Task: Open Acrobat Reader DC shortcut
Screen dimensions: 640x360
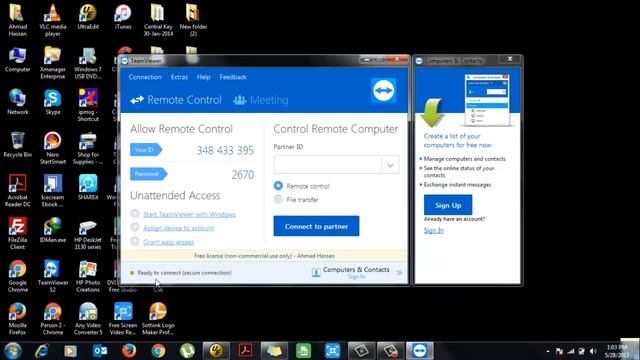Action: [18, 191]
